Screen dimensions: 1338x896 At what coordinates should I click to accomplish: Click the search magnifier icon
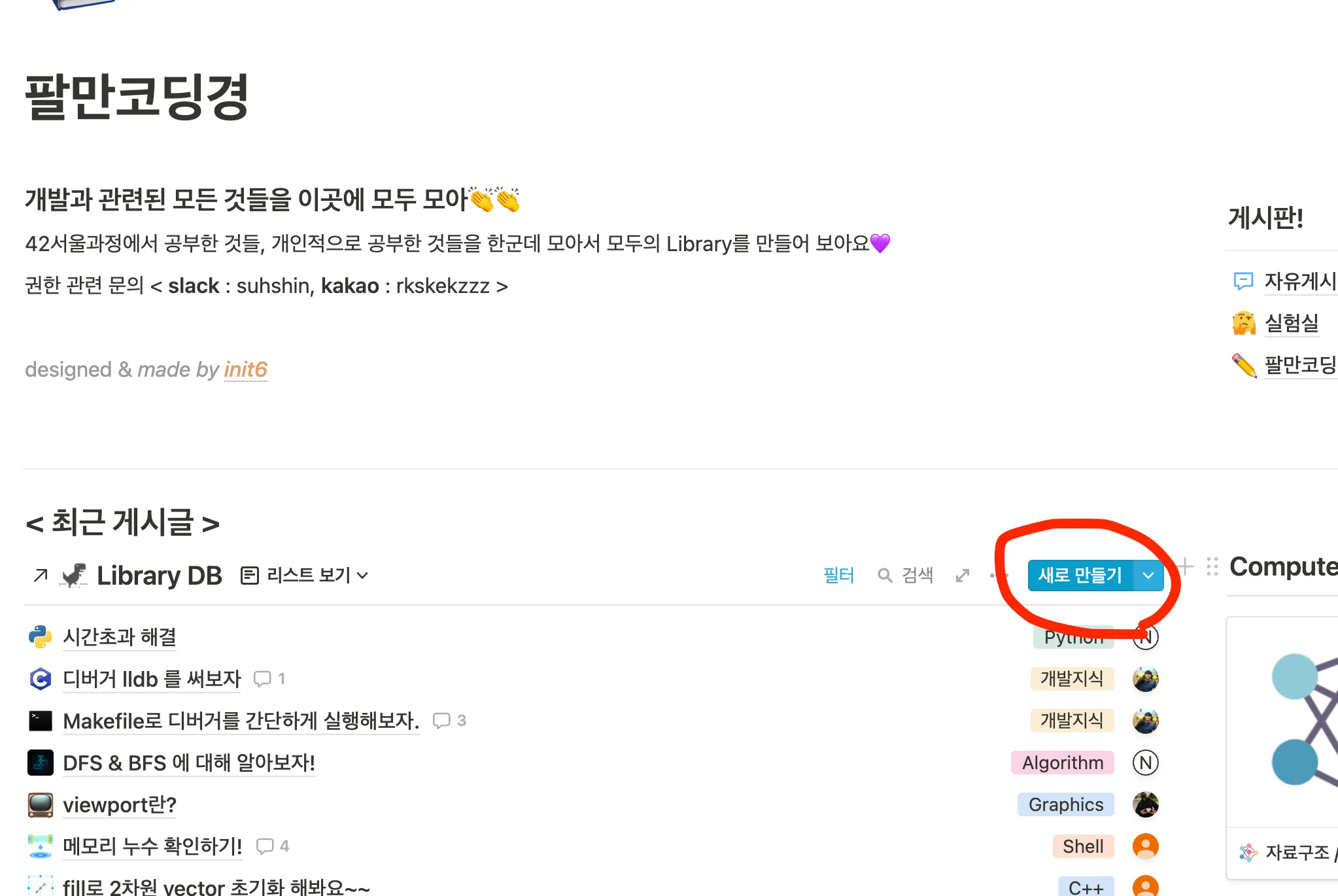point(884,576)
